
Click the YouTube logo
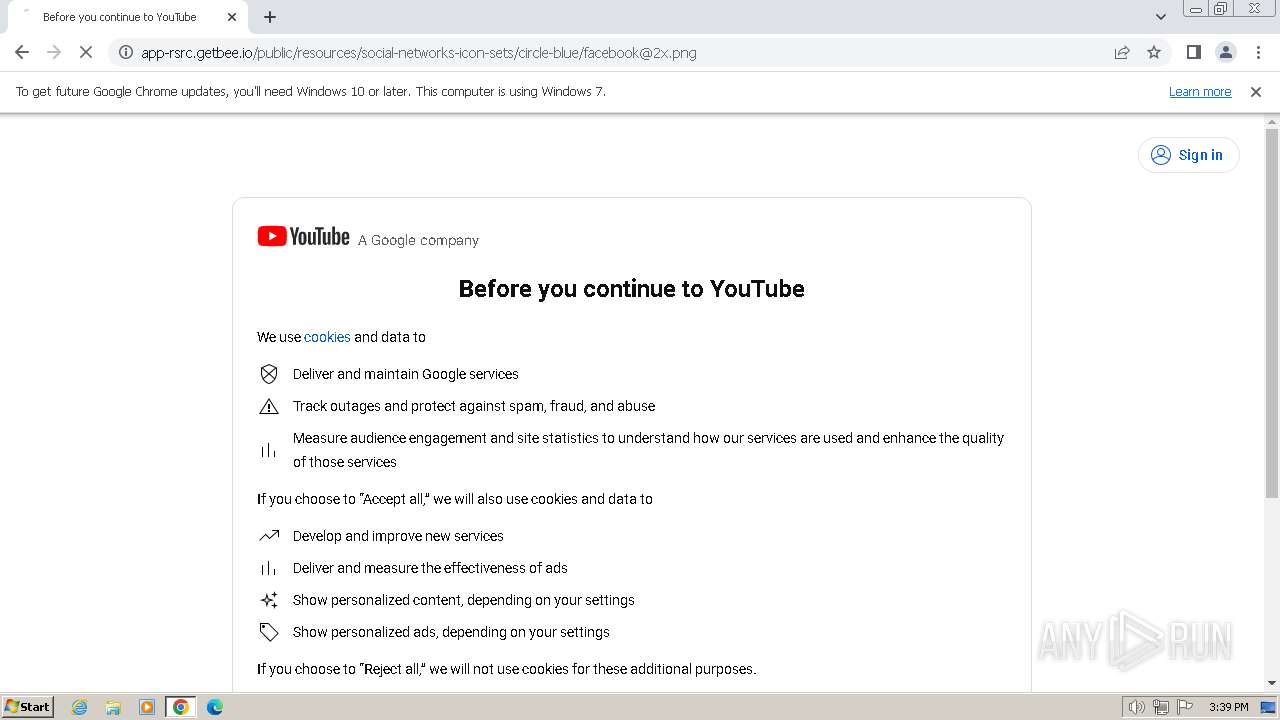pos(303,236)
